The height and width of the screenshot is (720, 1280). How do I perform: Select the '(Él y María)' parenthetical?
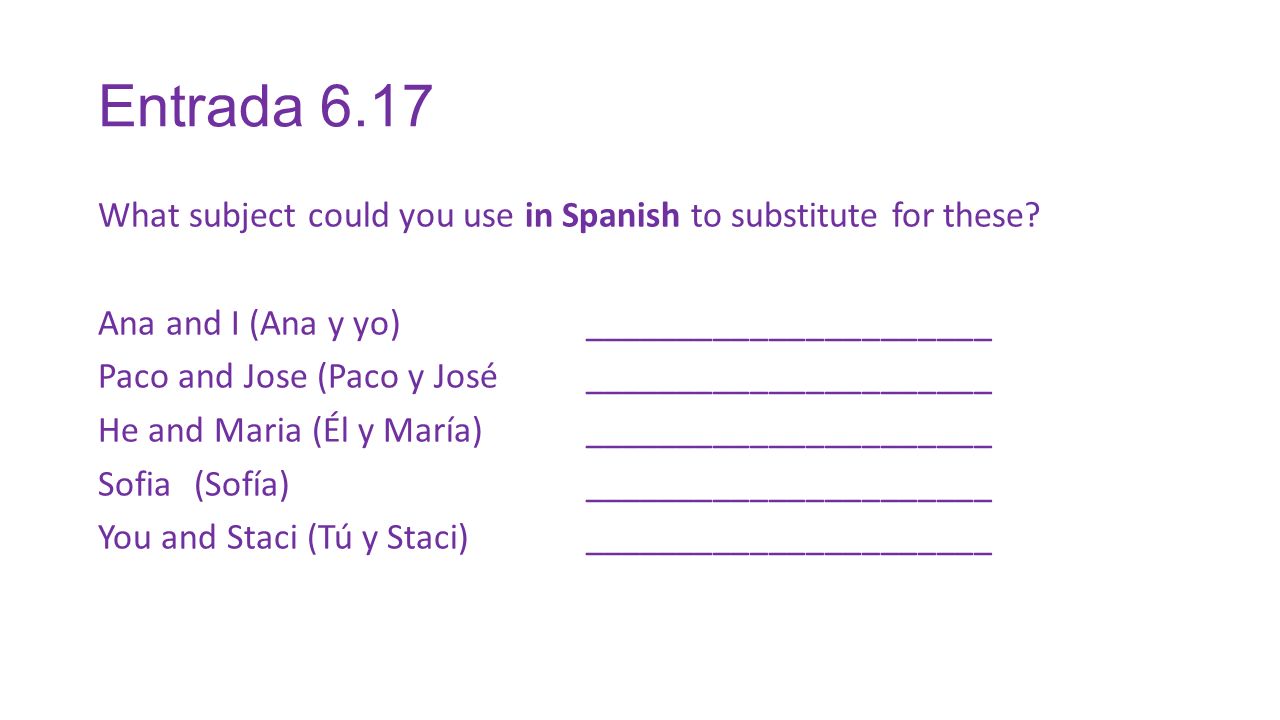point(397,431)
